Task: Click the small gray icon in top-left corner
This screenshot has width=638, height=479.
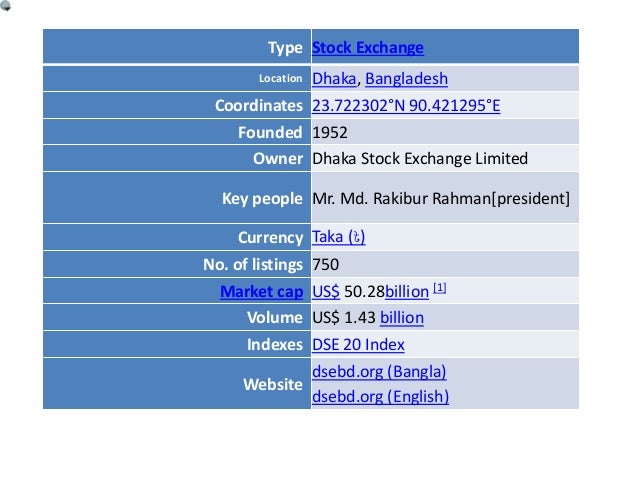Action: (5, 5)
